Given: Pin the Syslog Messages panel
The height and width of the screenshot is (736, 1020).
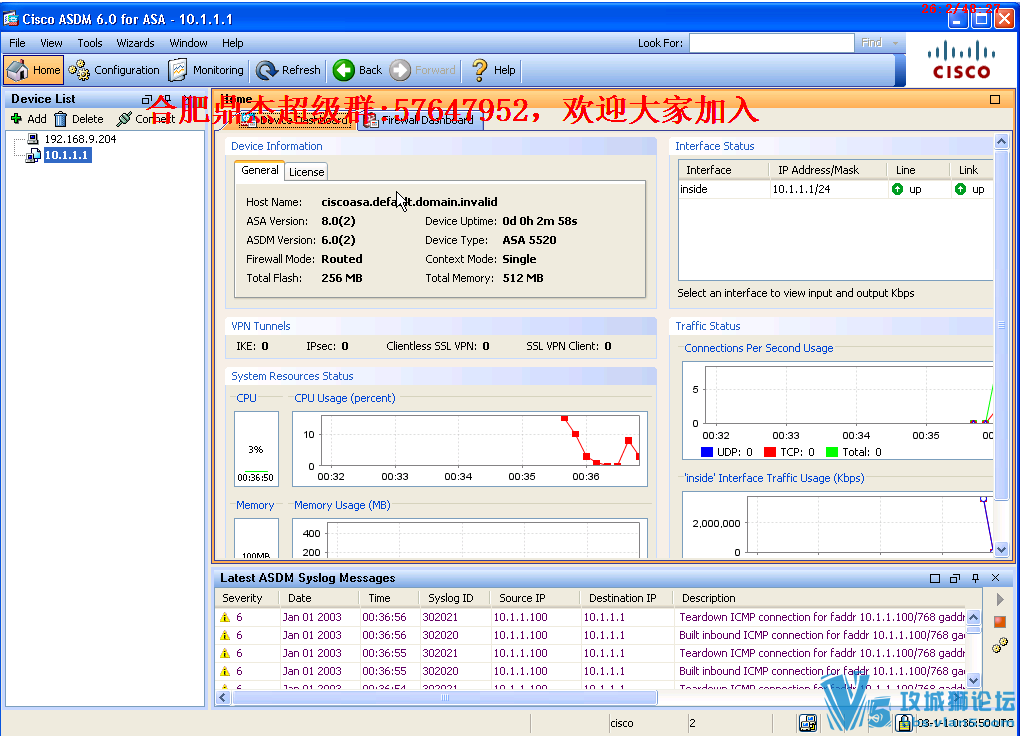Looking at the screenshot, I should click(x=975, y=578).
